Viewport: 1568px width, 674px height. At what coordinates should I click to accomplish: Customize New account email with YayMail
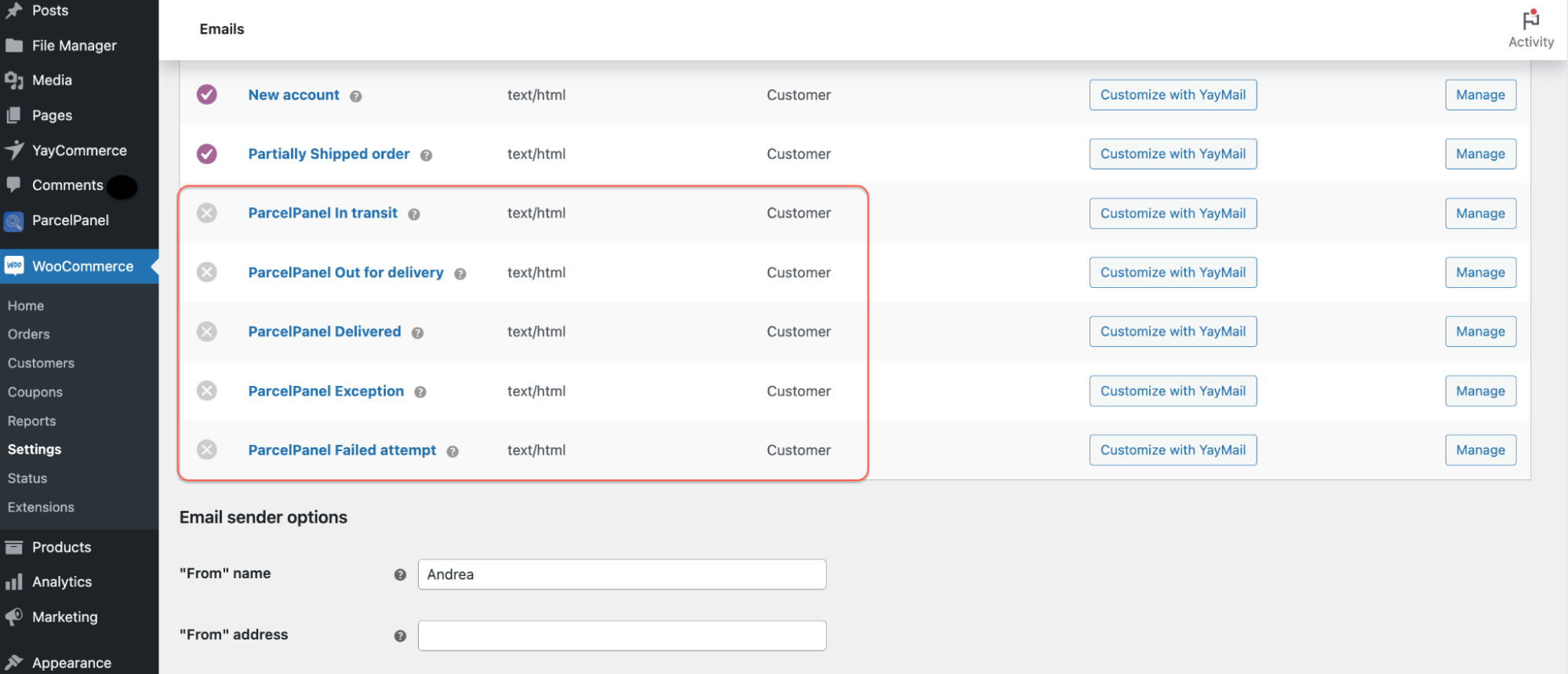[1173, 95]
